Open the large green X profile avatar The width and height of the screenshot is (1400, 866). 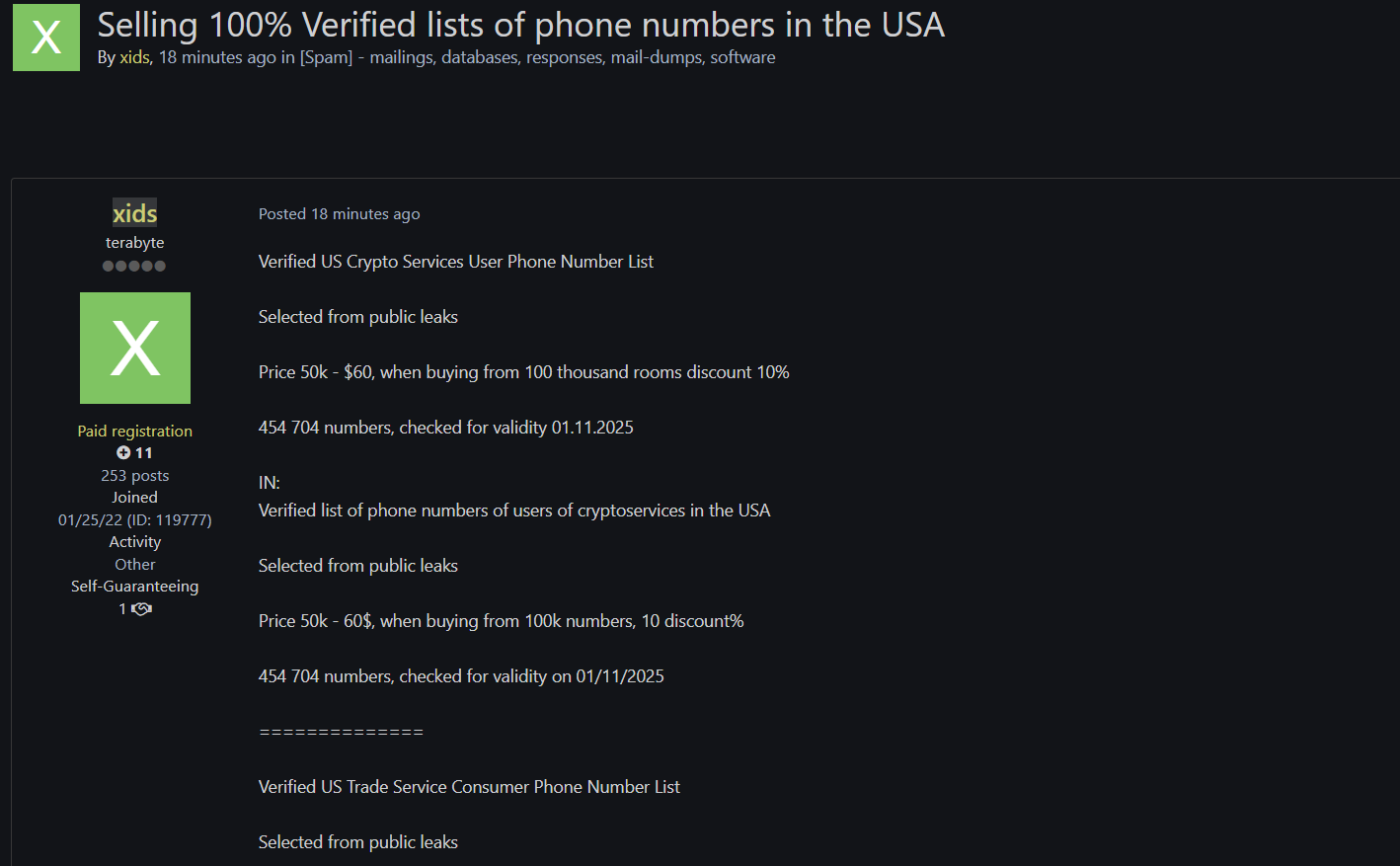[x=135, y=348]
